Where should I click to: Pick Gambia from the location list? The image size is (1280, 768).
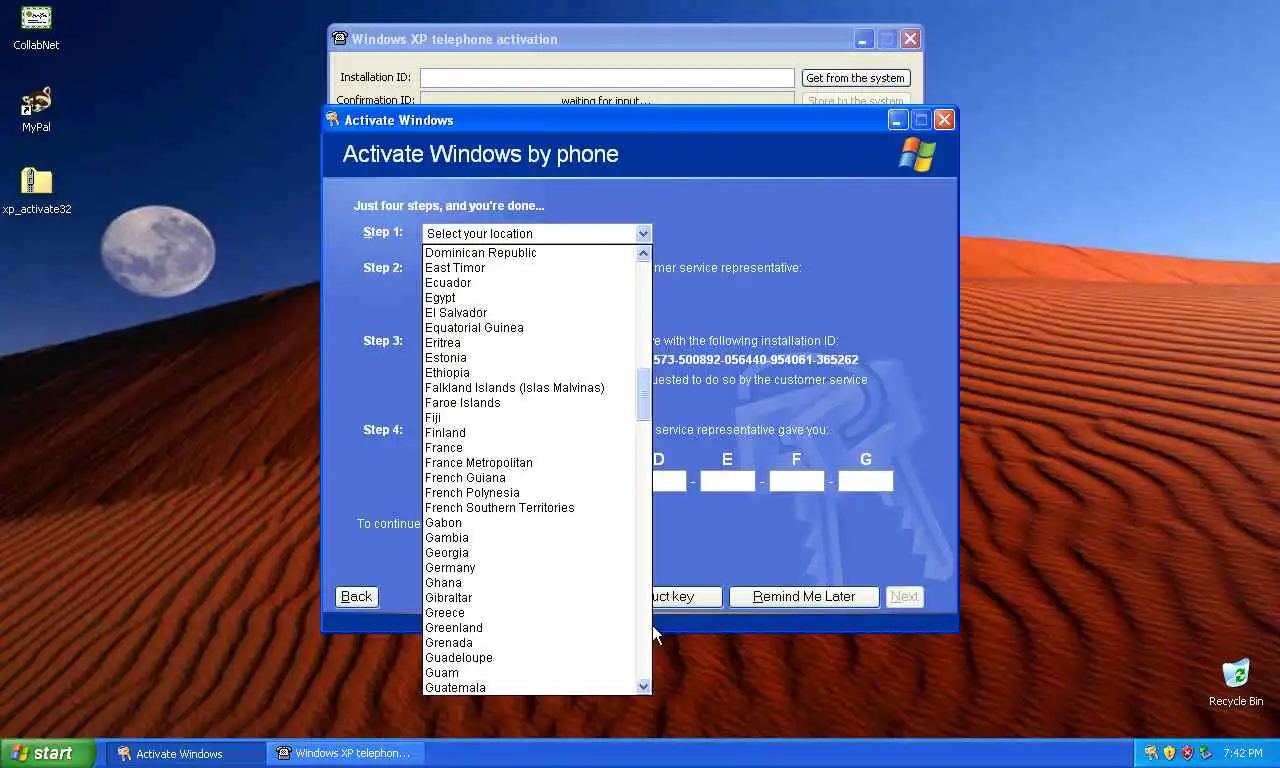pos(530,538)
